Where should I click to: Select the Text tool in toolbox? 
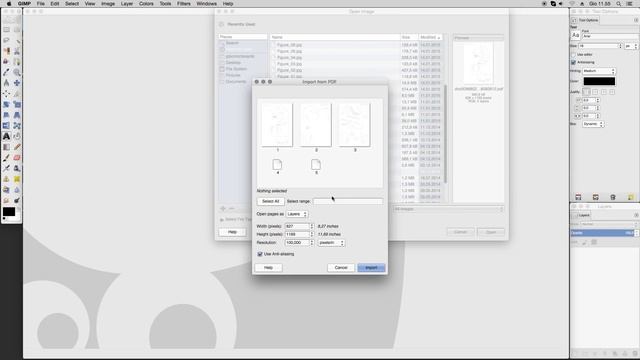point(7,136)
